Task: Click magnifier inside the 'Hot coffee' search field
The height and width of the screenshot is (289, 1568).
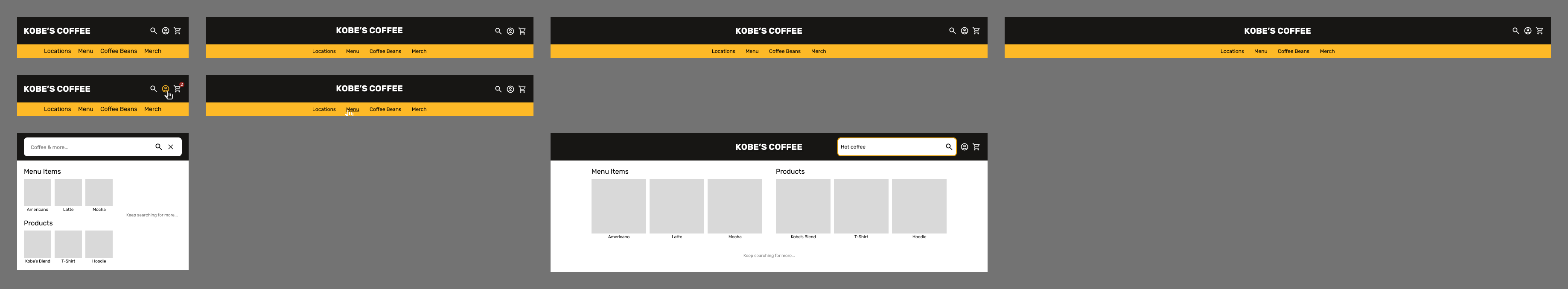Action: pos(948,146)
